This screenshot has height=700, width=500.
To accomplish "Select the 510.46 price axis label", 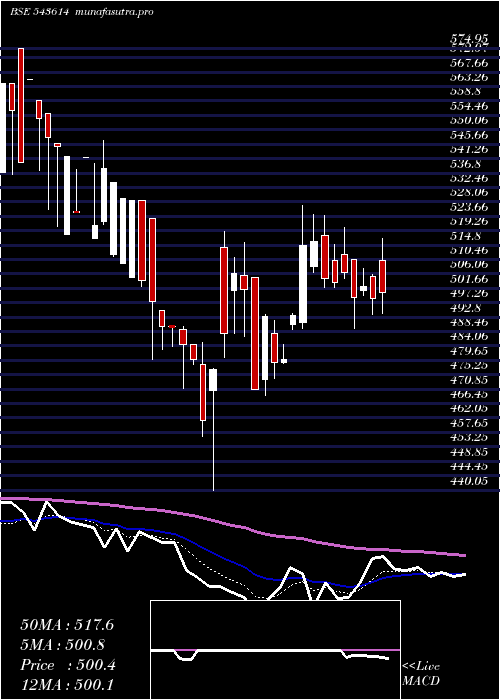I will [x=469, y=250].
